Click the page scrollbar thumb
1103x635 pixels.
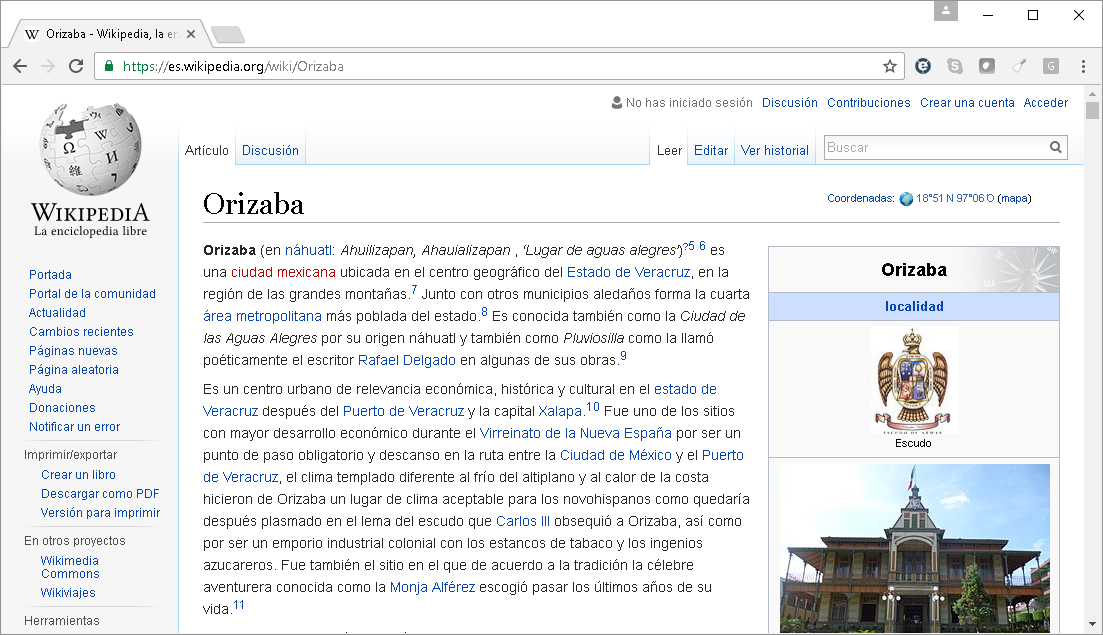pos(1092,110)
